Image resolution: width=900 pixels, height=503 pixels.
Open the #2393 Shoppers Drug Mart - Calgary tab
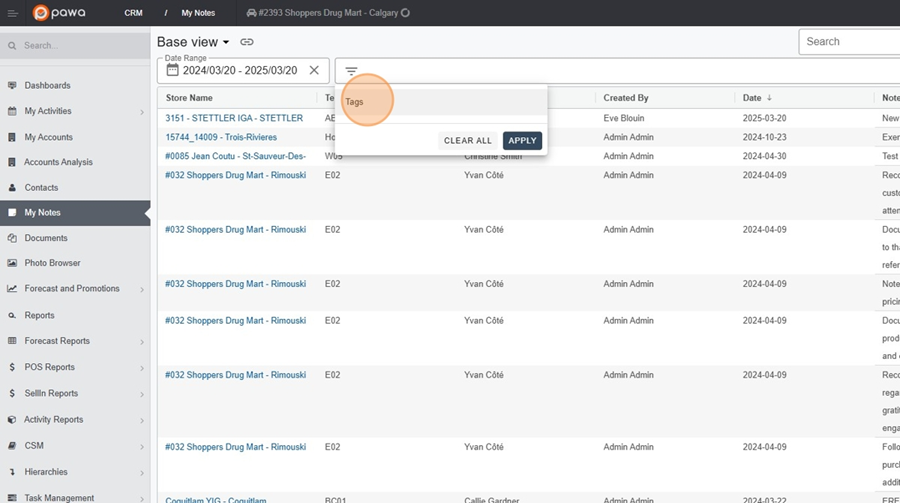(328, 13)
